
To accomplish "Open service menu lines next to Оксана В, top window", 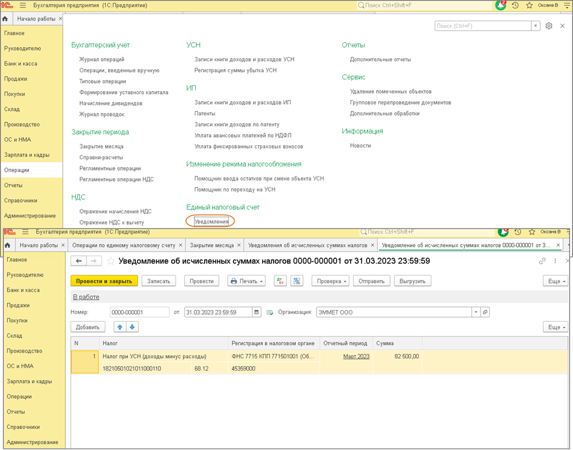I will coord(567,5).
